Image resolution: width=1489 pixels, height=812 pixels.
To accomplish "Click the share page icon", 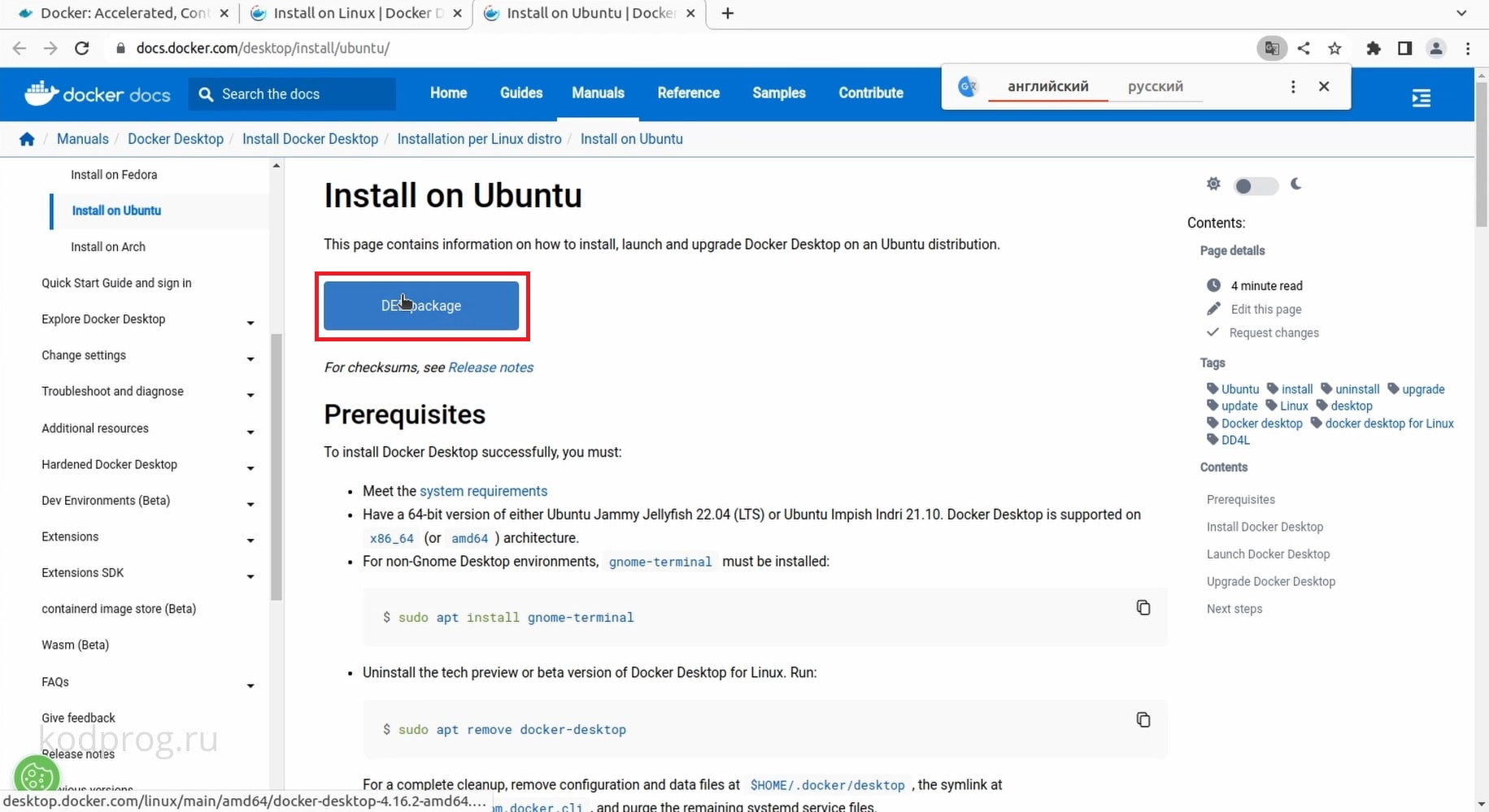I will [x=1304, y=48].
